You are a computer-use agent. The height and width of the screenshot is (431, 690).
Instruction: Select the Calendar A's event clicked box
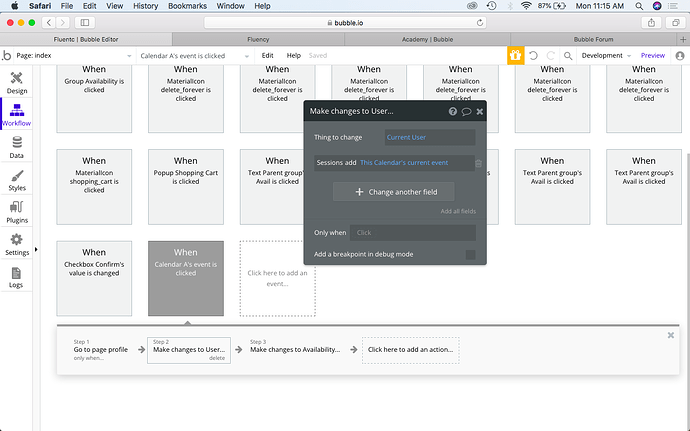186,278
